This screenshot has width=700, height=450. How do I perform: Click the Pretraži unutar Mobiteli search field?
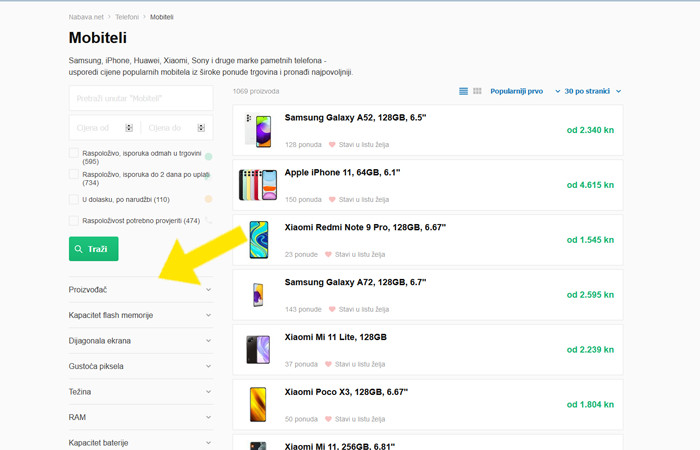(141, 98)
